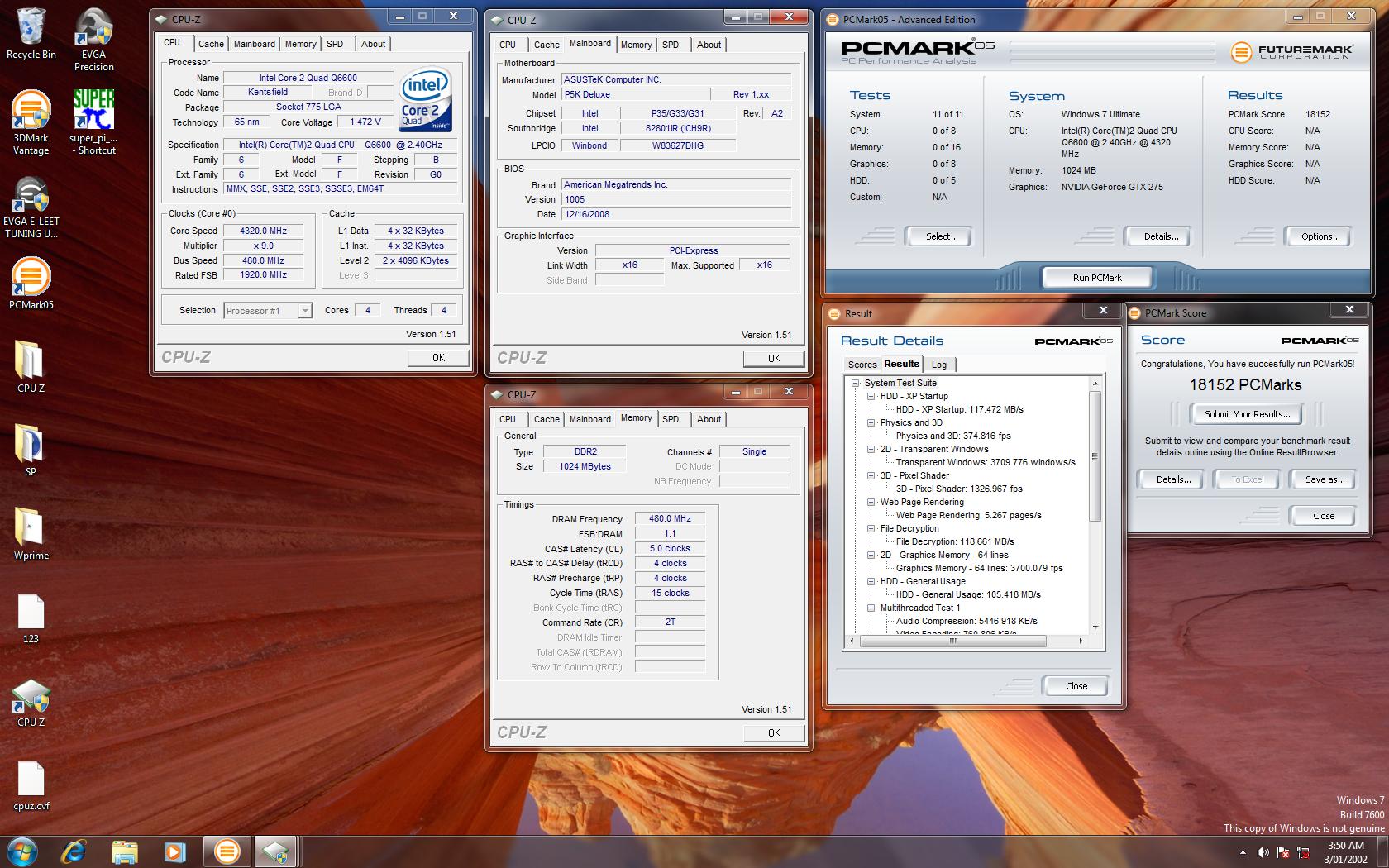1389x868 pixels.
Task: Click horizontal scrollbar thumb in Result Details
Action: click(x=952, y=641)
